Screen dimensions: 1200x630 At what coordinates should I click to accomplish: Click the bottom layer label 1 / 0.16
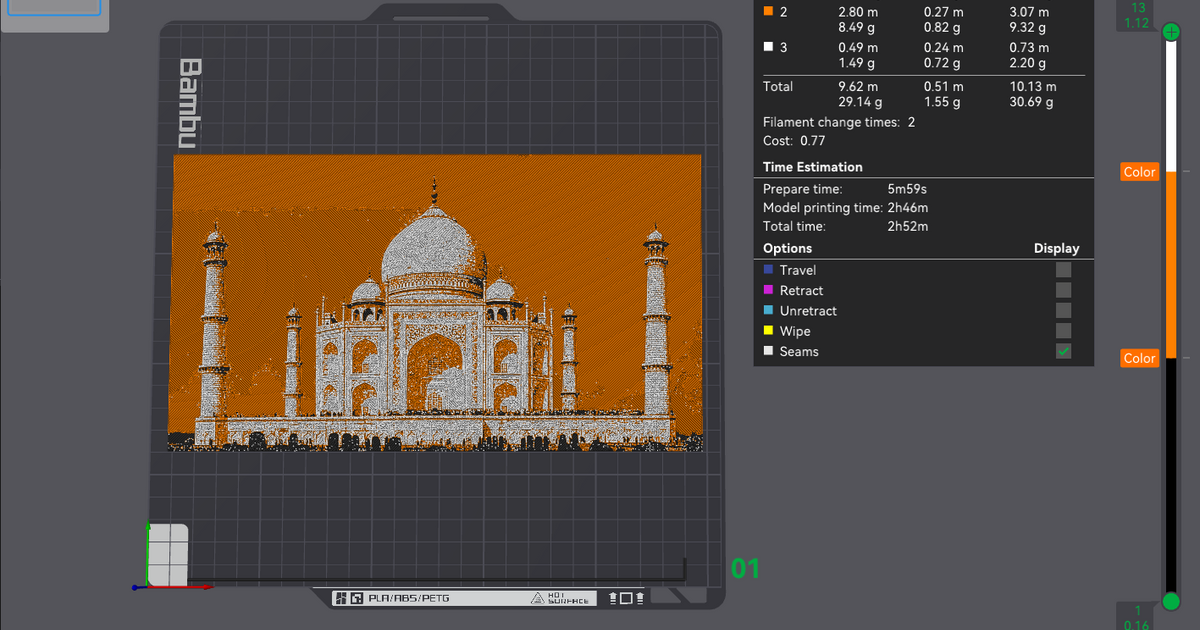pos(1138,617)
